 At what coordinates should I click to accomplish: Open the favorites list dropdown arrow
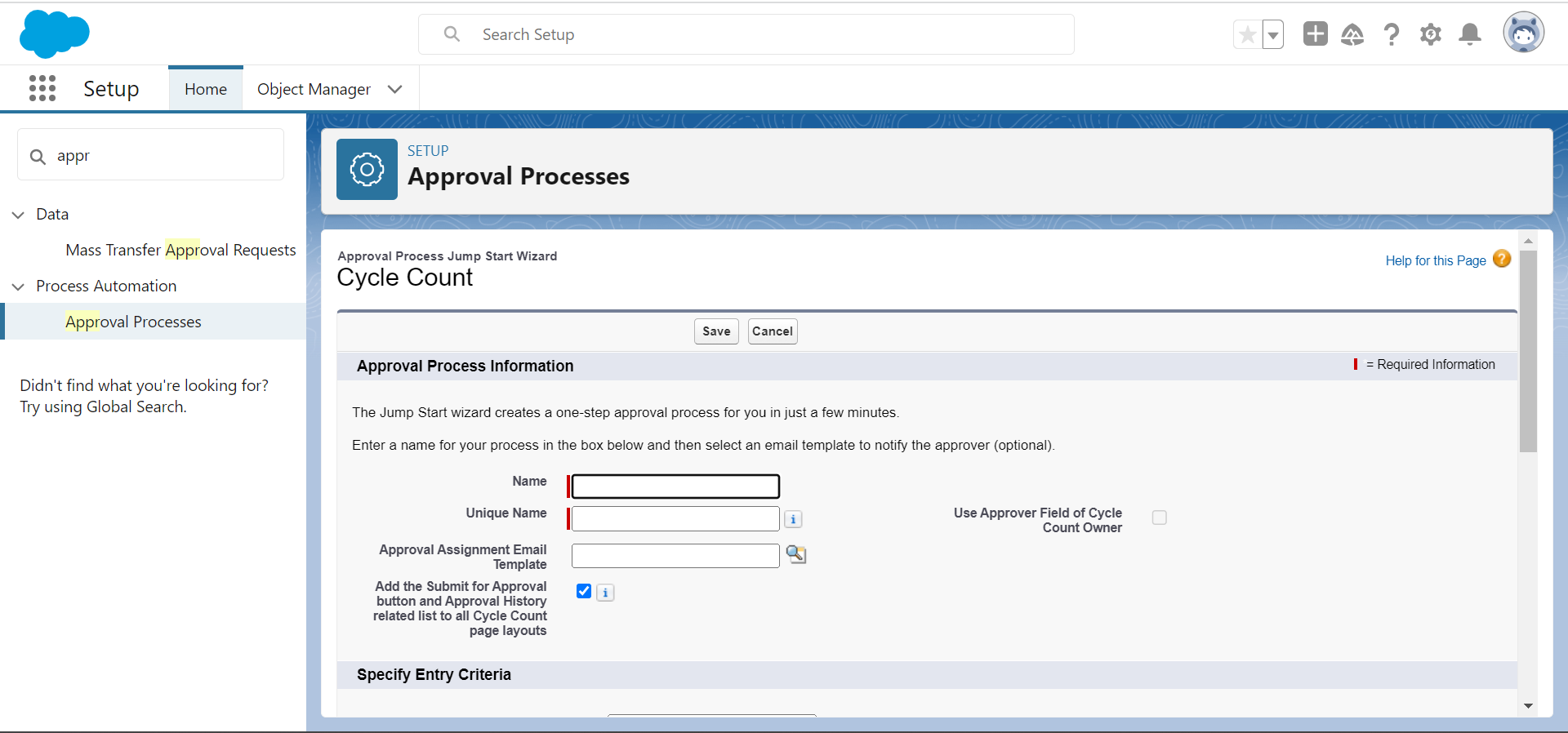click(x=1273, y=34)
